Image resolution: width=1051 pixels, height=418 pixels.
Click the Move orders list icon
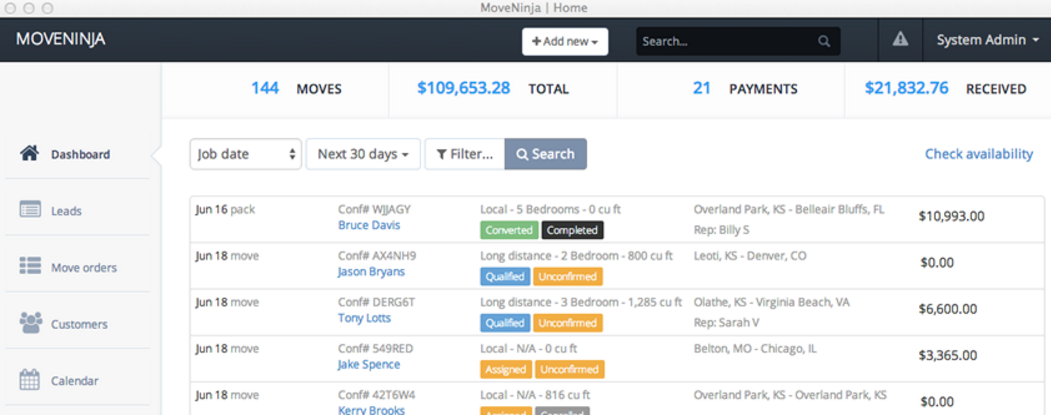coord(30,267)
